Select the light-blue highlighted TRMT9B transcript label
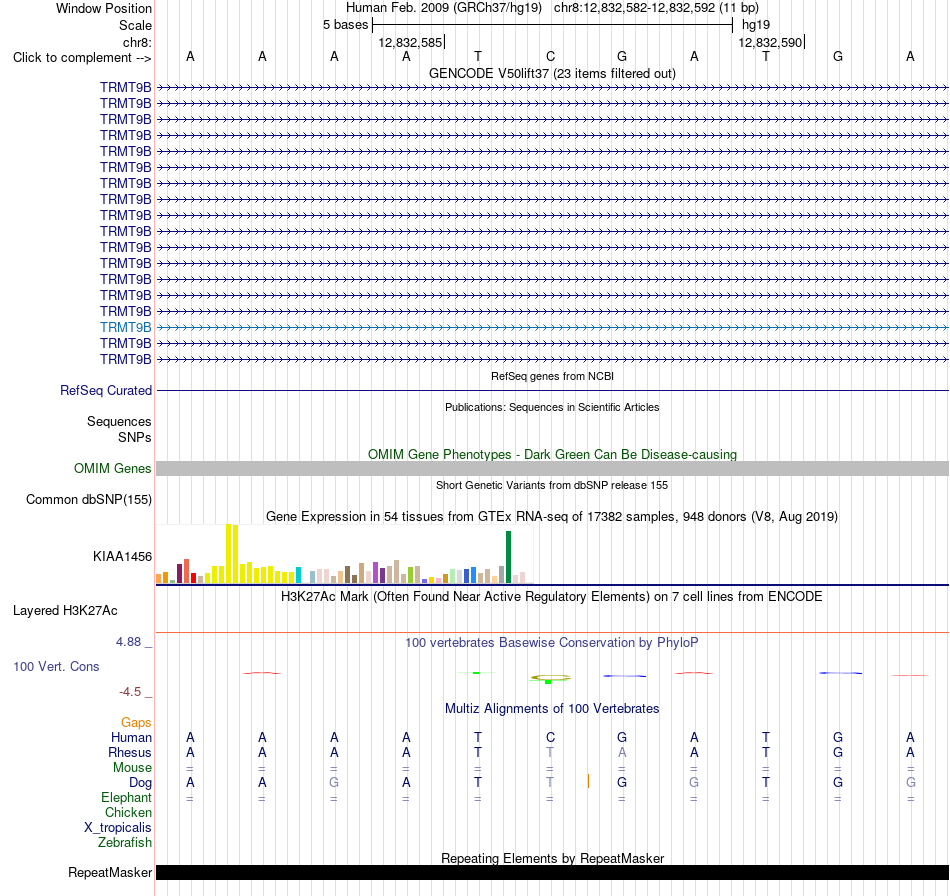950x896 pixels. point(125,327)
